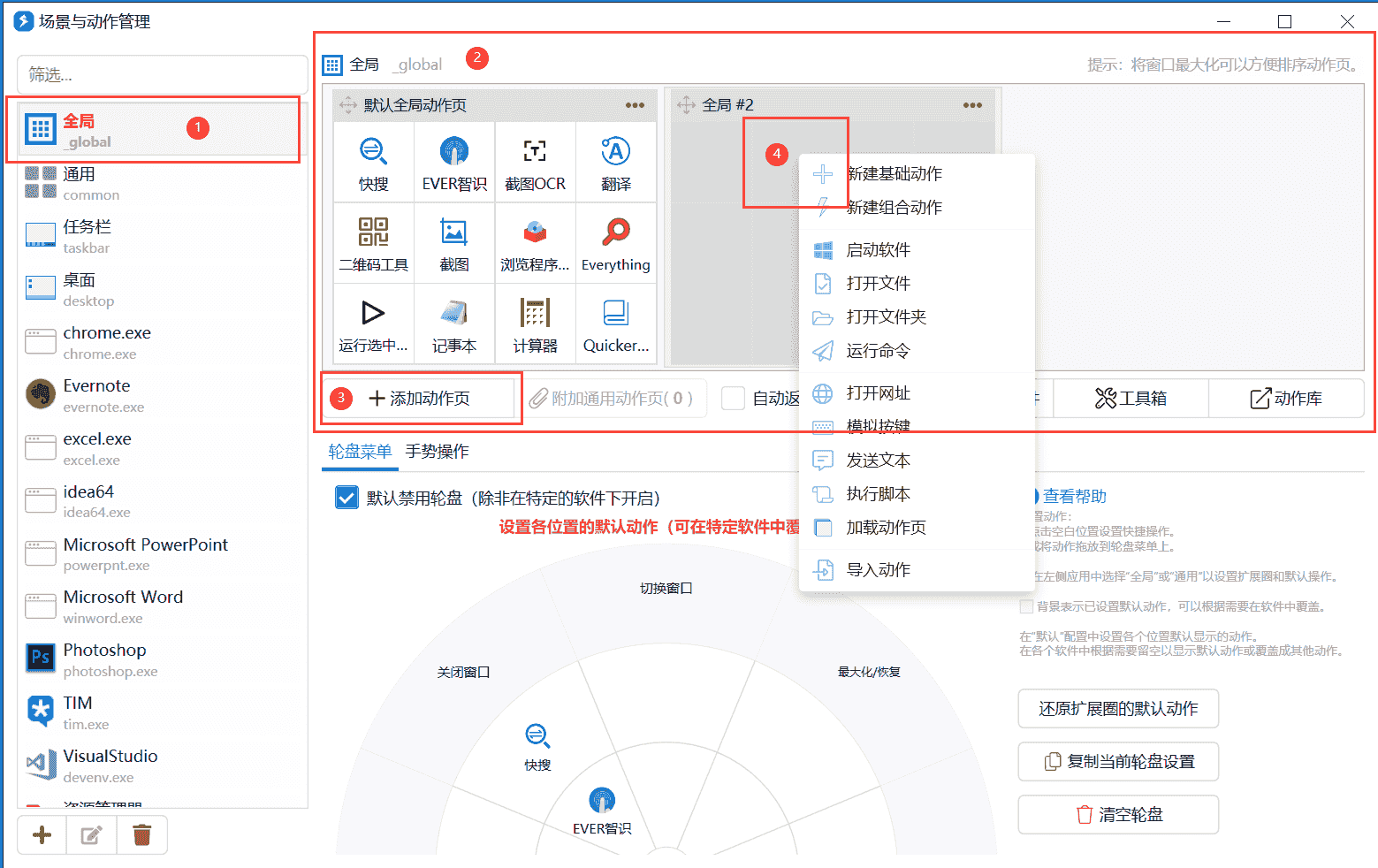
Task: Select the 二维码工具 QR code action
Action: (x=373, y=243)
